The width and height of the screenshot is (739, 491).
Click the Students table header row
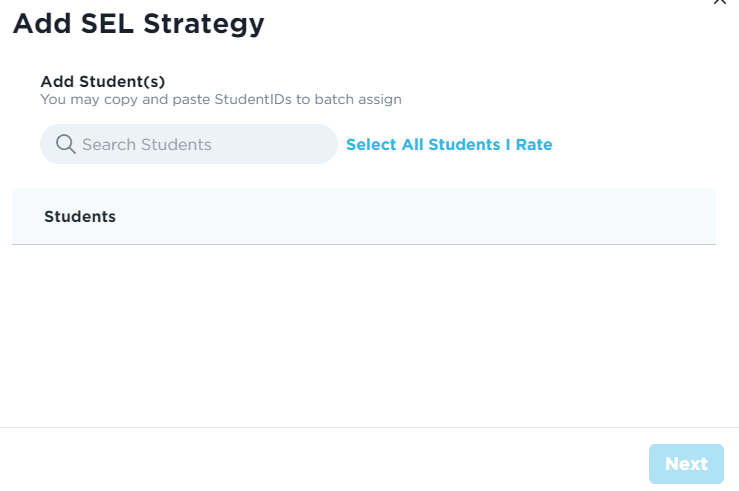click(x=363, y=216)
